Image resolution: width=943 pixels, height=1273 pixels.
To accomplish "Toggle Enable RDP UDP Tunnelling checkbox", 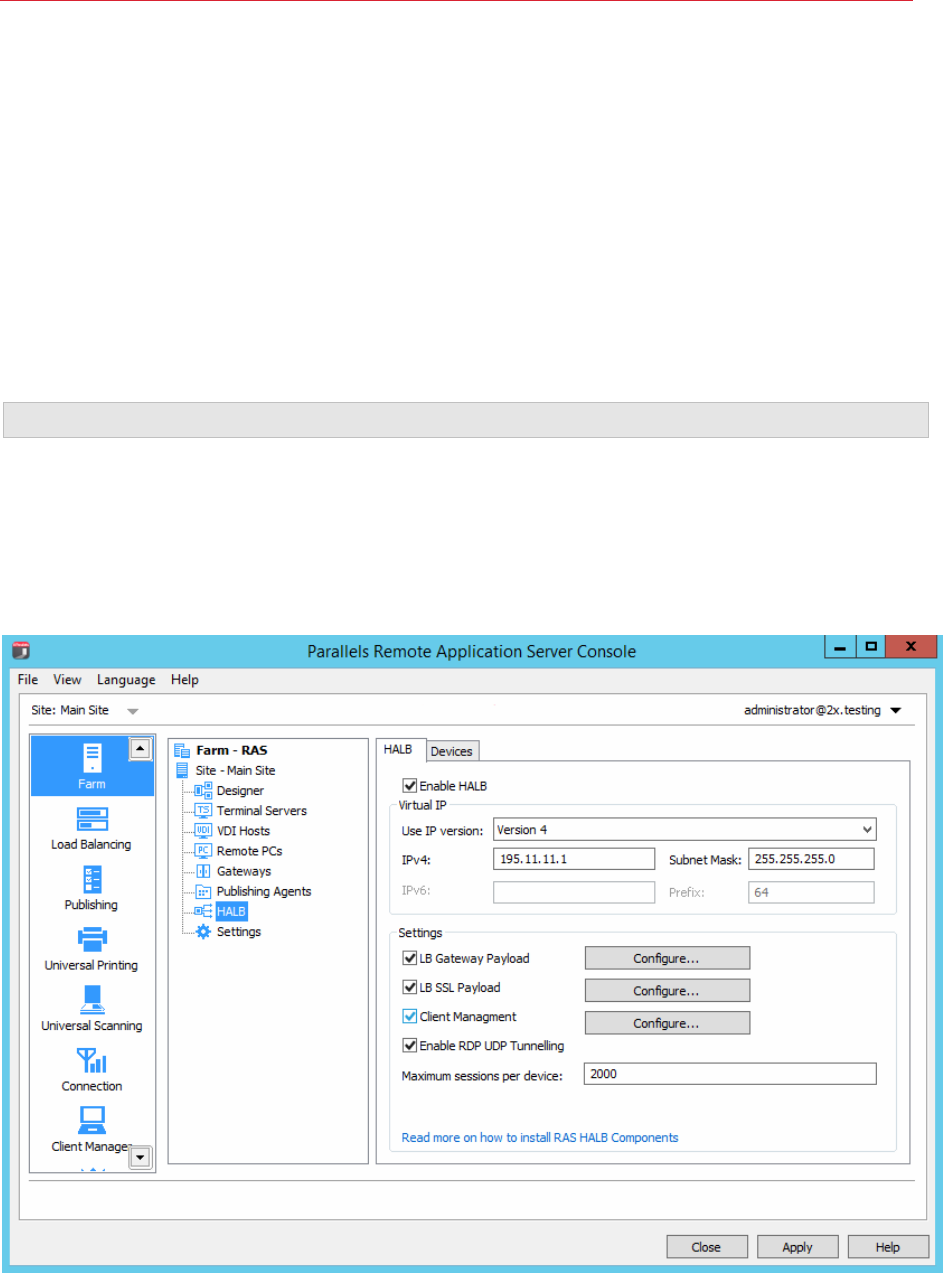I will coord(409,1046).
